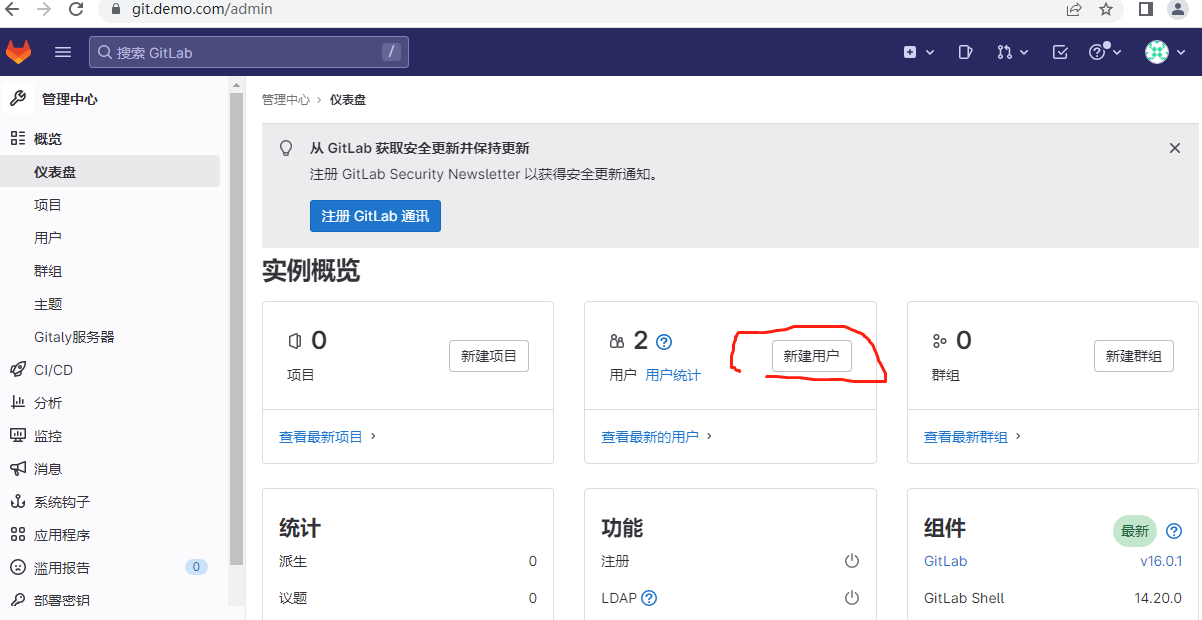Click the browser reload button

click(x=76, y=9)
